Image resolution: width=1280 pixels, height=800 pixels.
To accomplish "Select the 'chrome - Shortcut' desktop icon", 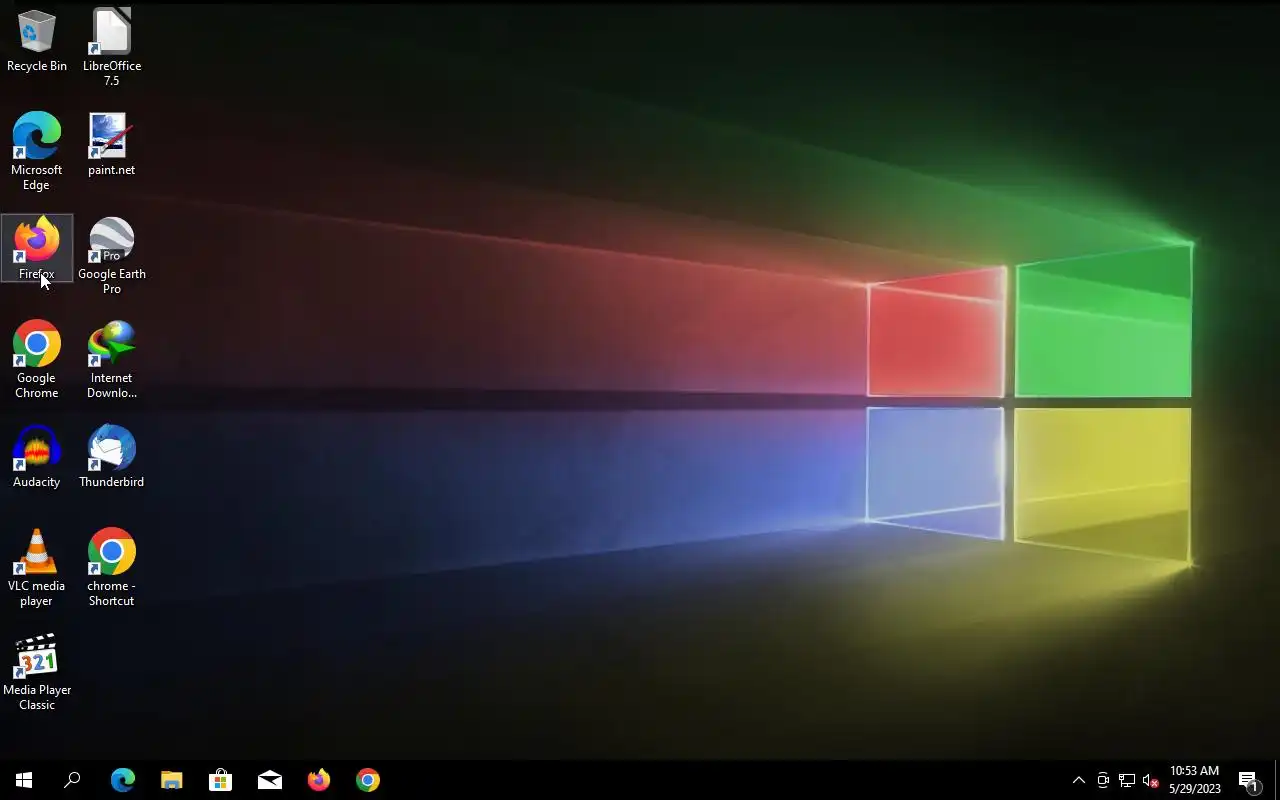I will tap(111, 567).
